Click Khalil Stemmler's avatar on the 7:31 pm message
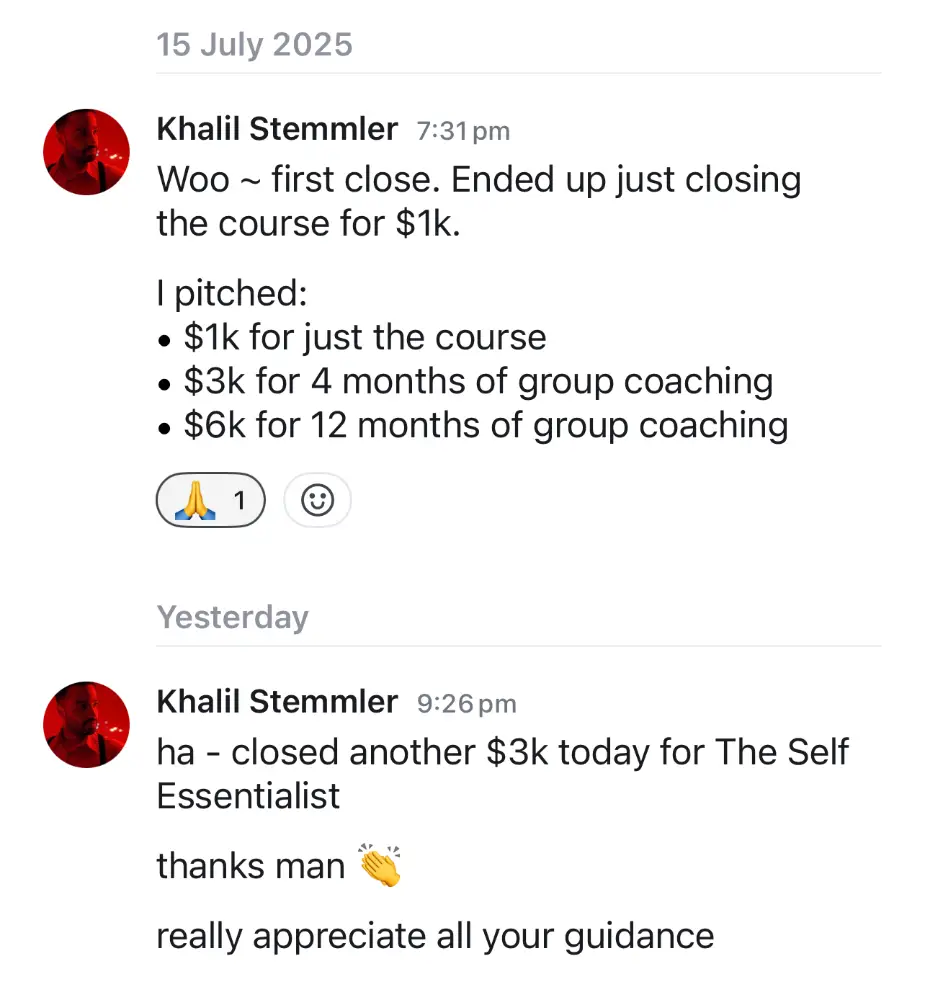Image resolution: width=925 pixels, height=1000 pixels. 87,152
